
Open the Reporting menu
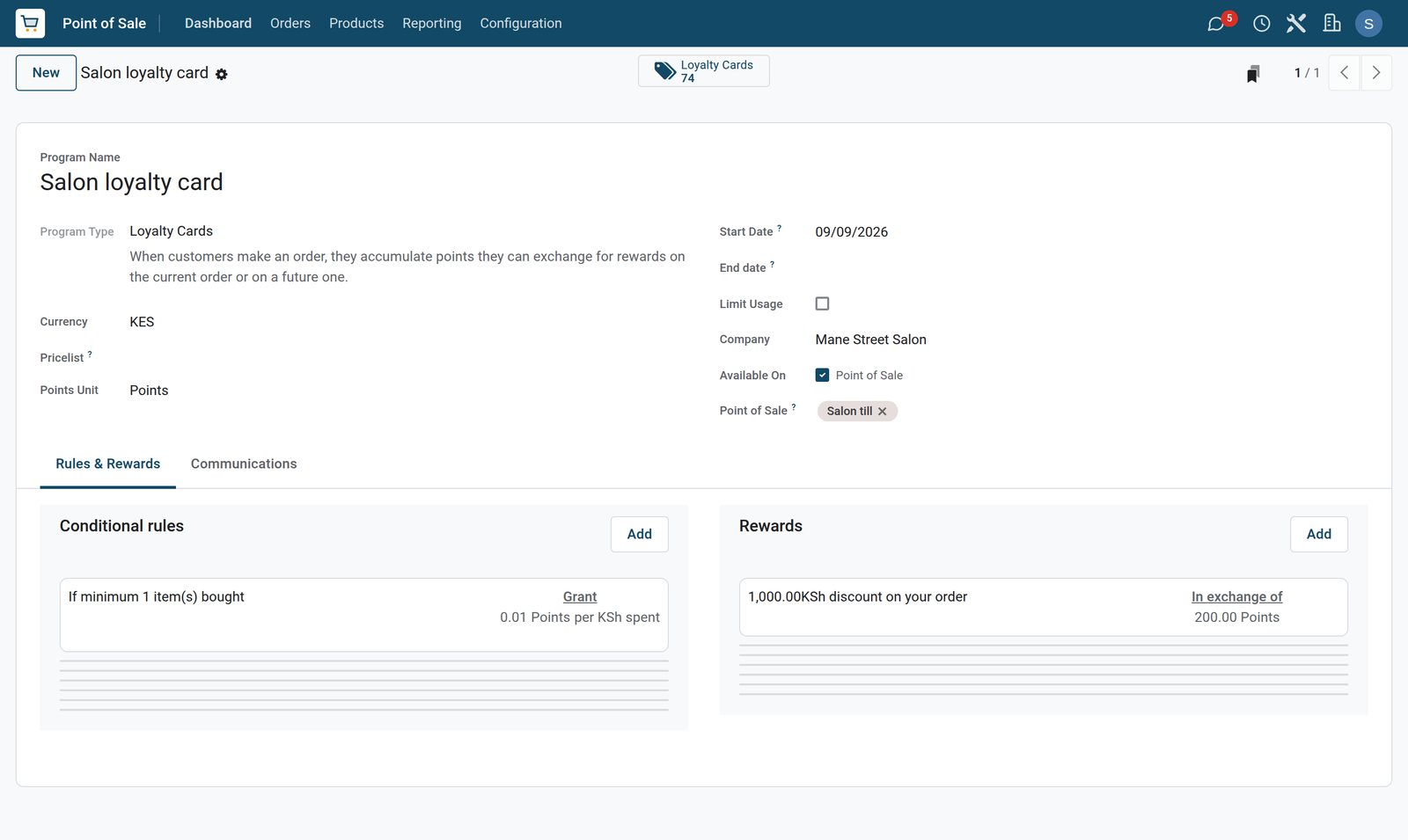click(x=432, y=24)
